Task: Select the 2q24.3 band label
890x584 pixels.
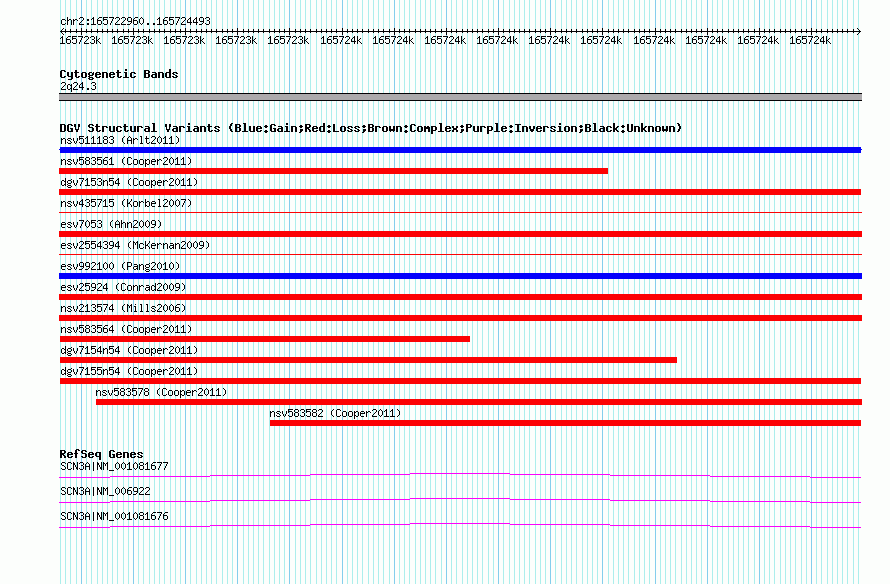Action: tap(78, 86)
